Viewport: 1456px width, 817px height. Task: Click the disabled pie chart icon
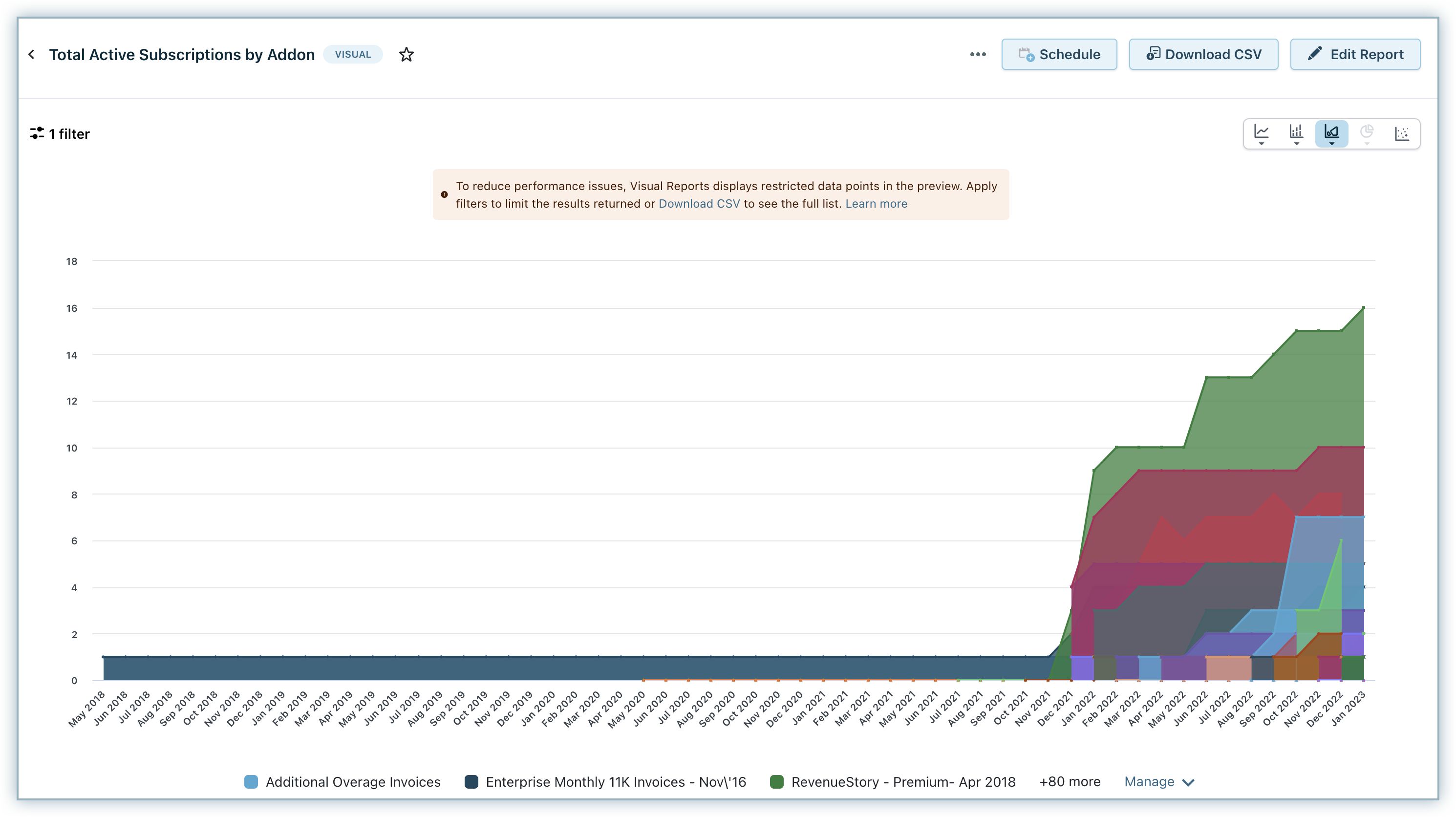coord(1366,133)
